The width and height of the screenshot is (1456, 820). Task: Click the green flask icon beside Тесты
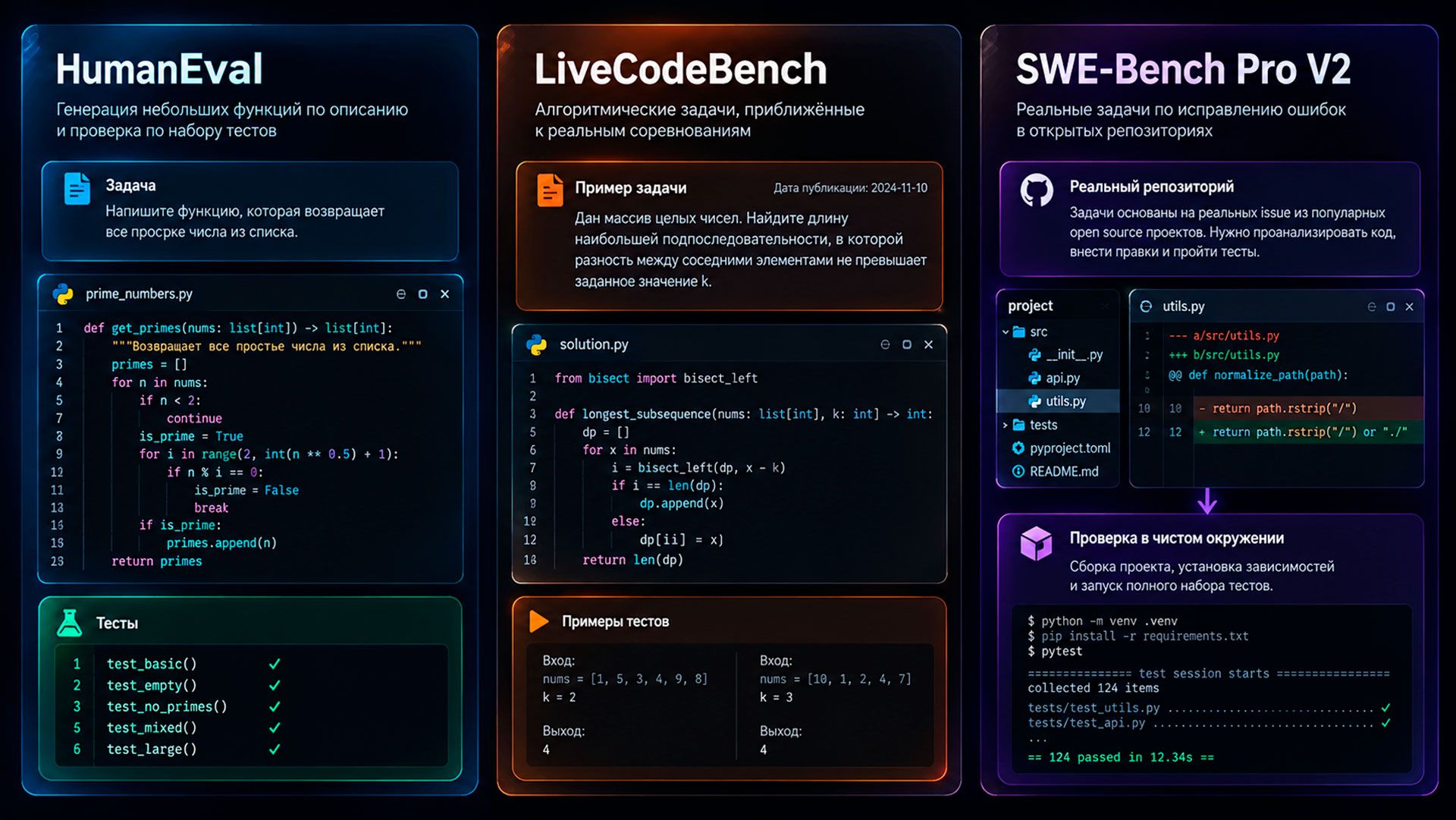(70, 623)
